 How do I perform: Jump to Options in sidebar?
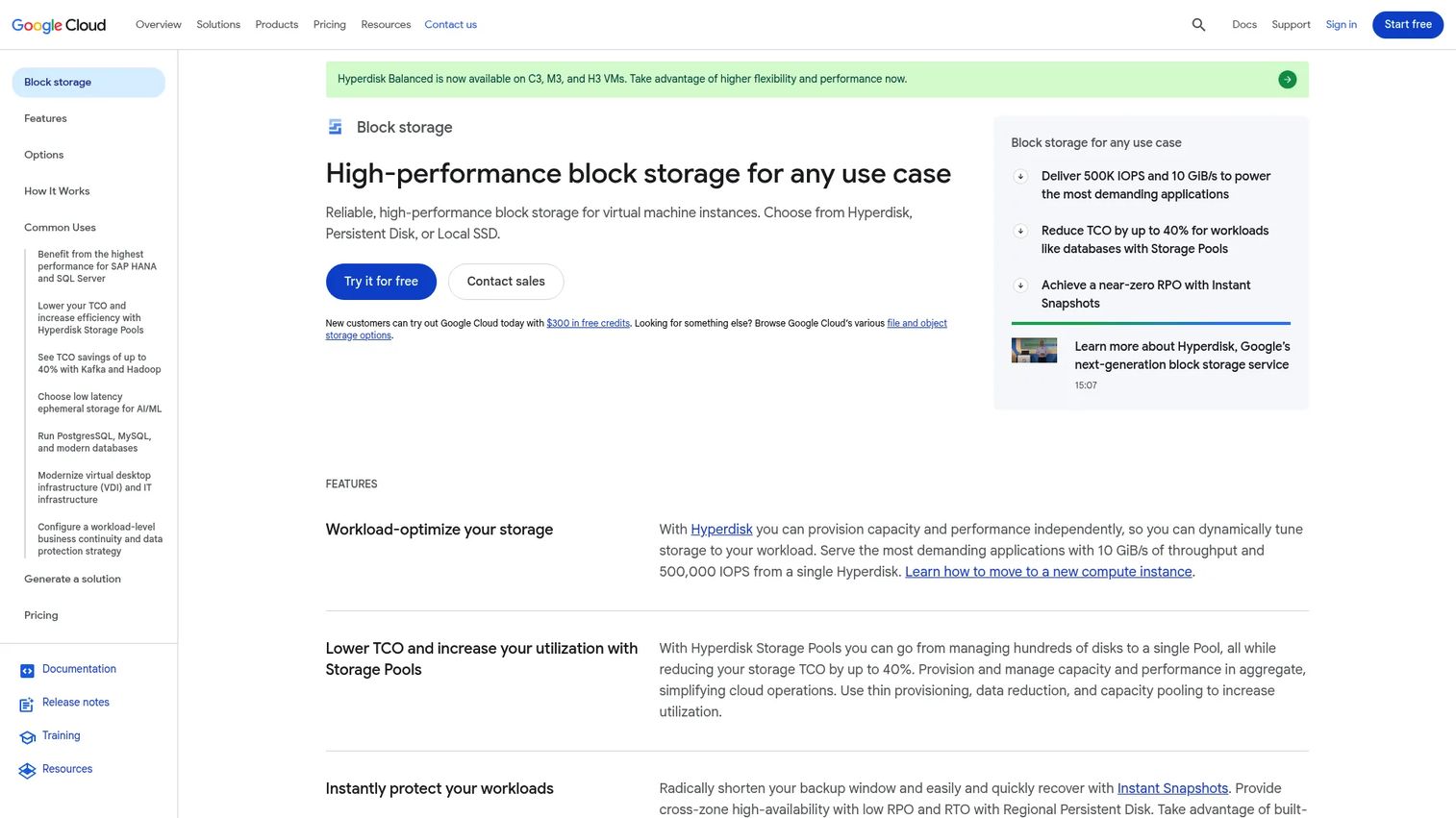[44, 156]
